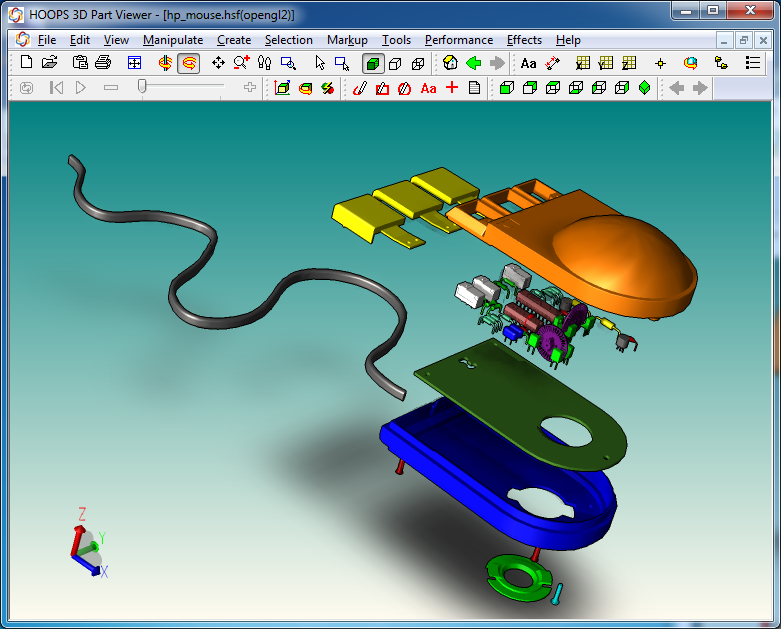
Task: Click the Markup menu item
Action: coord(347,40)
